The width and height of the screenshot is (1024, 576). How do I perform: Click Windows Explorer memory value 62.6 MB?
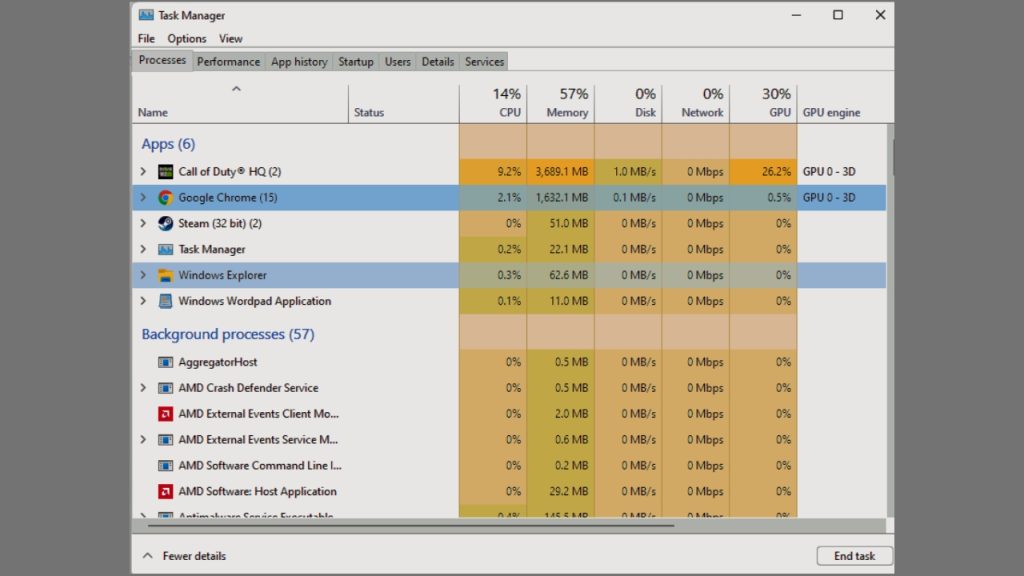point(568,276)
